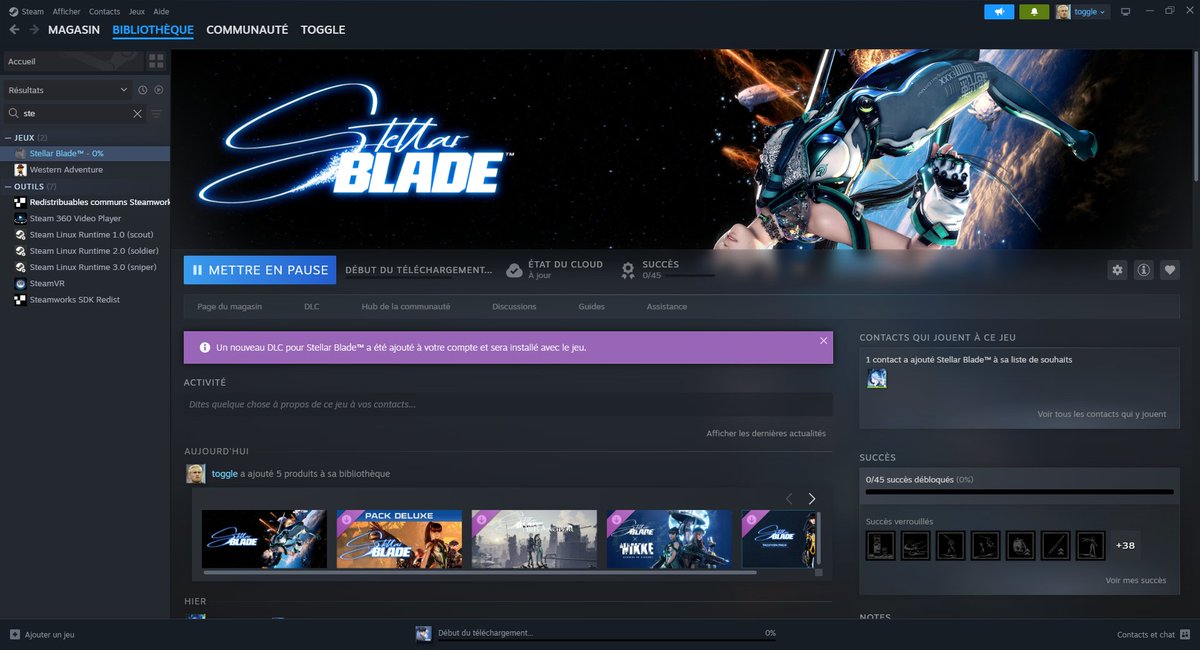
Task: Click the bottom download progress bar
Action: coord(606,640)
